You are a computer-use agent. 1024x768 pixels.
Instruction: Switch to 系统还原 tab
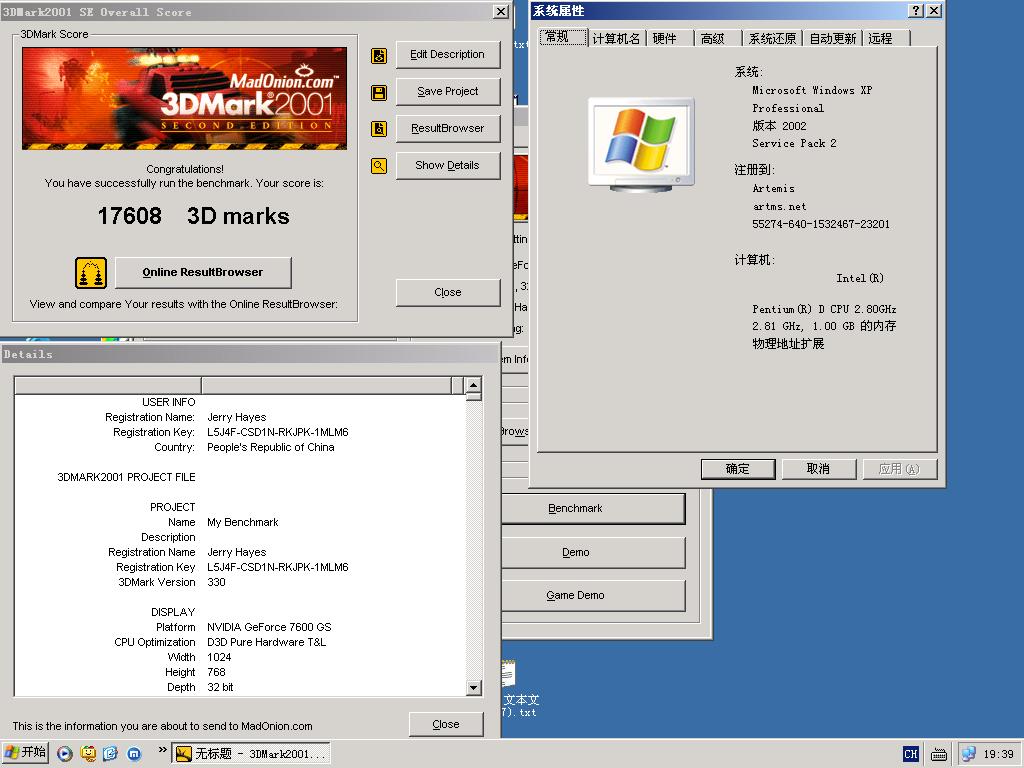[x=773, y=39]
